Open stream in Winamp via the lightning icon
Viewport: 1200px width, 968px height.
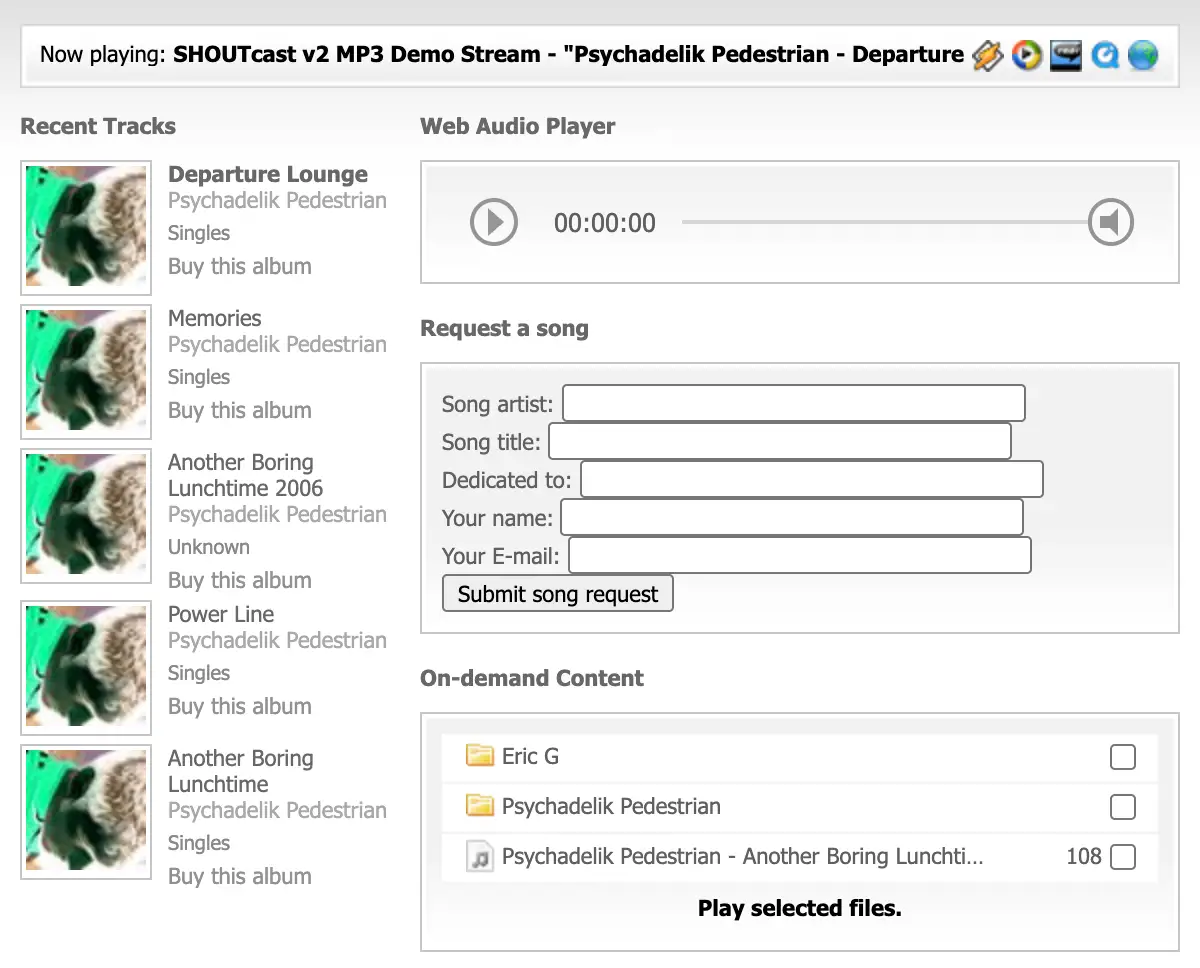point(987,55)
